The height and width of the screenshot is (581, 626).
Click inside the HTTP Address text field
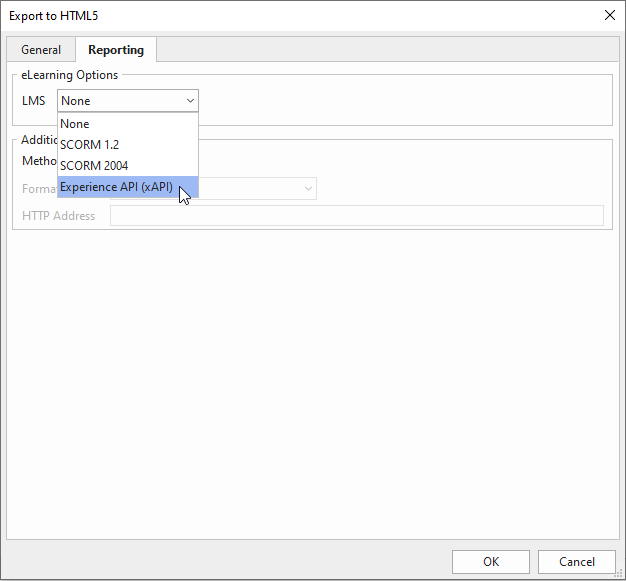tap(356, 216)
